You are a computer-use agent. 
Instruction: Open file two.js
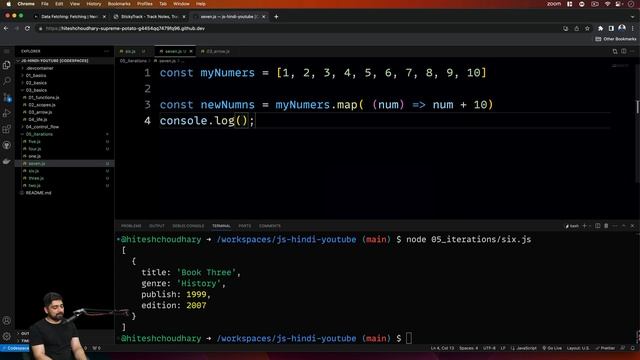click(x=34, y=186)
